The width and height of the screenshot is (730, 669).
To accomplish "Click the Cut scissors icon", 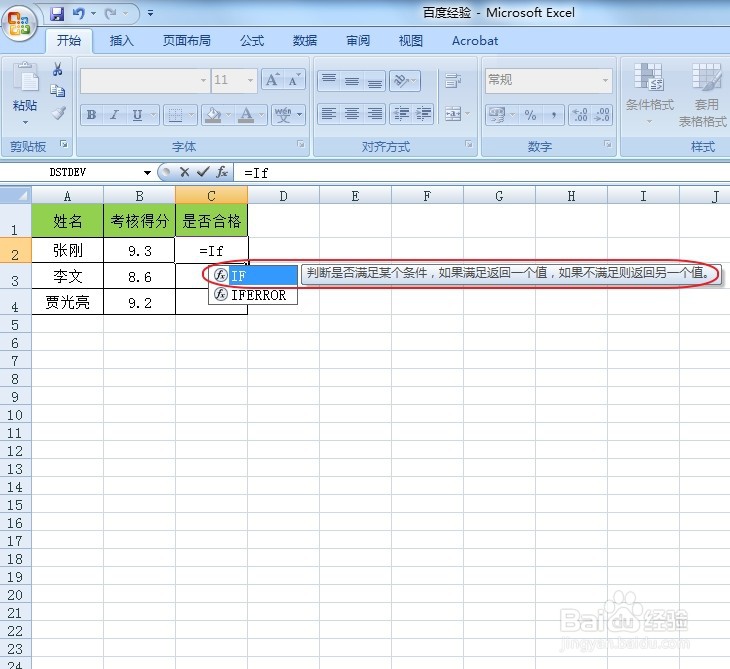I will pos(58,69).
